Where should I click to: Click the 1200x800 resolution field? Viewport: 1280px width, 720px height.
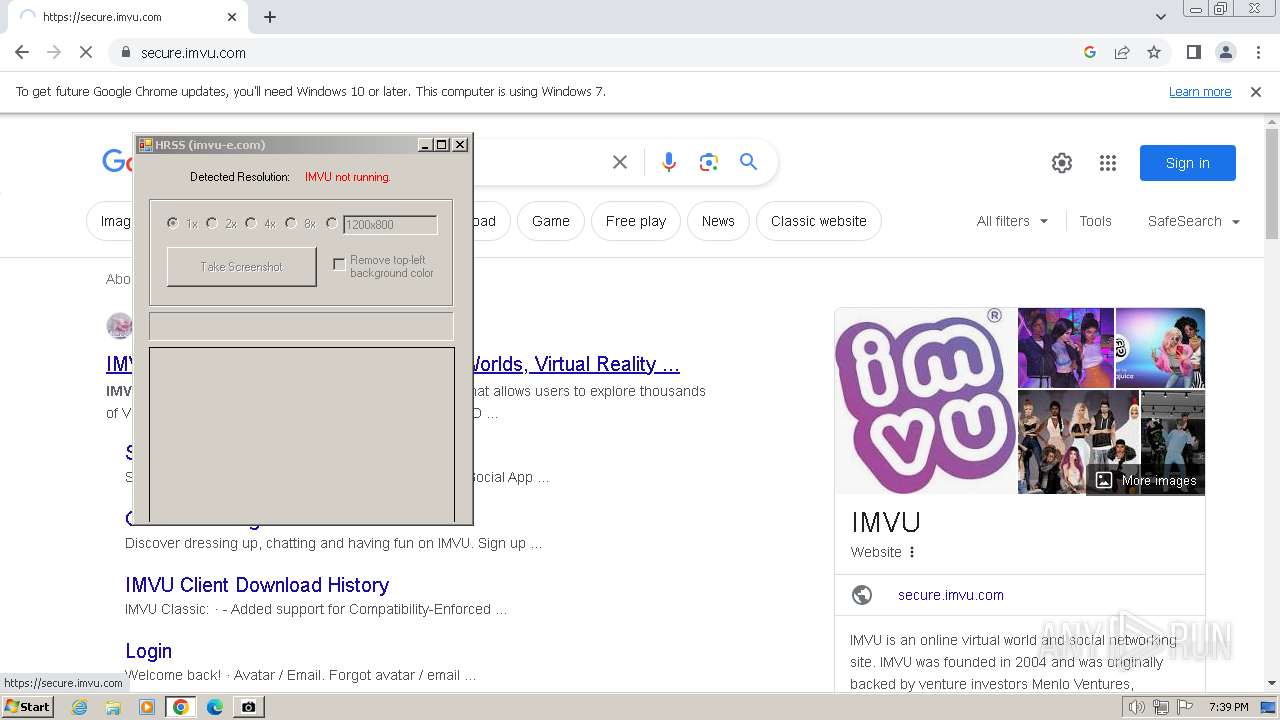click(x=390, y=225)
